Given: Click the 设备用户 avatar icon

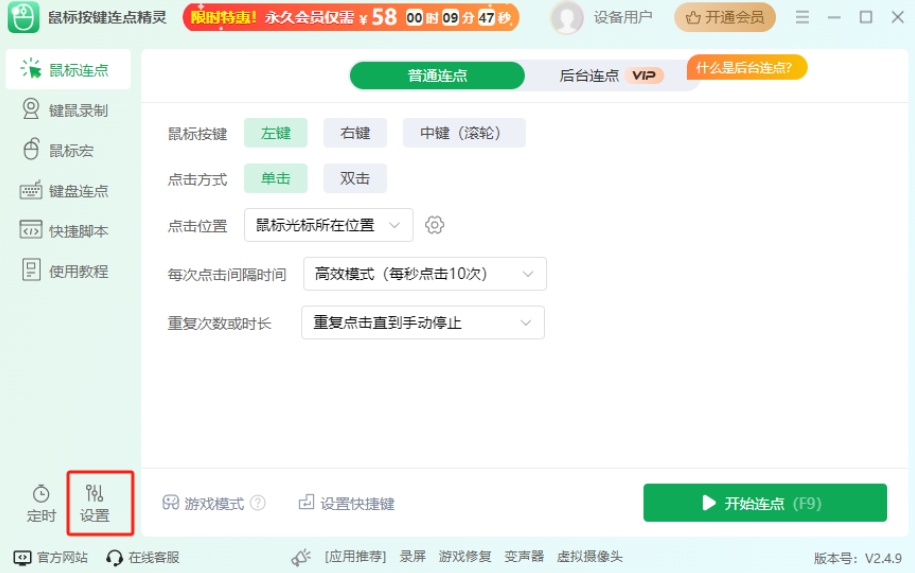Looking at the screenshot, I should 567,18.
